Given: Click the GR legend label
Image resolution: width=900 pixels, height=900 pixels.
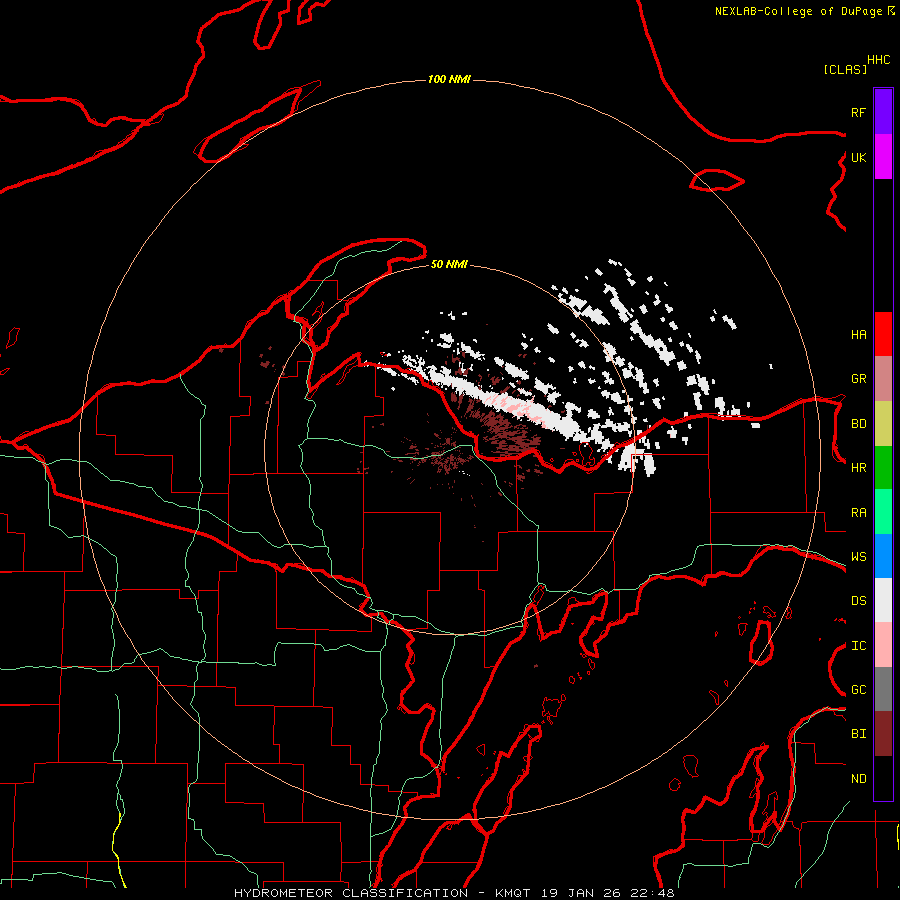Looking at the screenshot, I should tap(858, 379).
